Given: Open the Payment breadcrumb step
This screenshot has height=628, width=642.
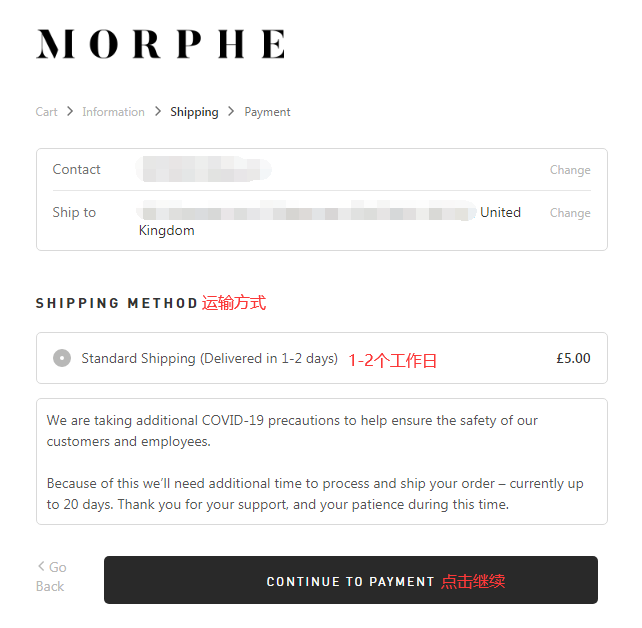Looking at the screenshot, I should 267,112.
